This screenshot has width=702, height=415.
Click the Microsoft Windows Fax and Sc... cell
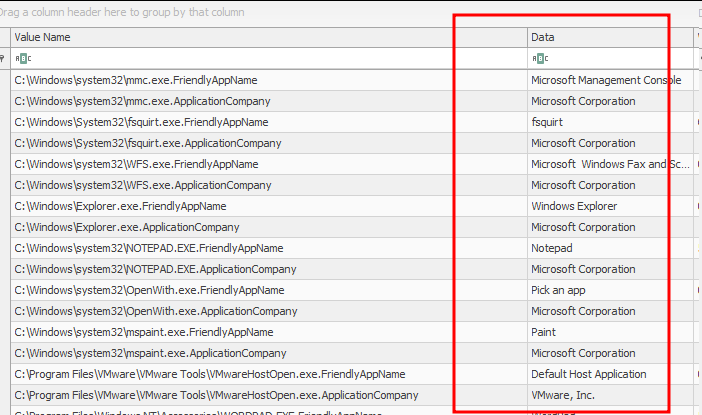(x=610, y=164)
